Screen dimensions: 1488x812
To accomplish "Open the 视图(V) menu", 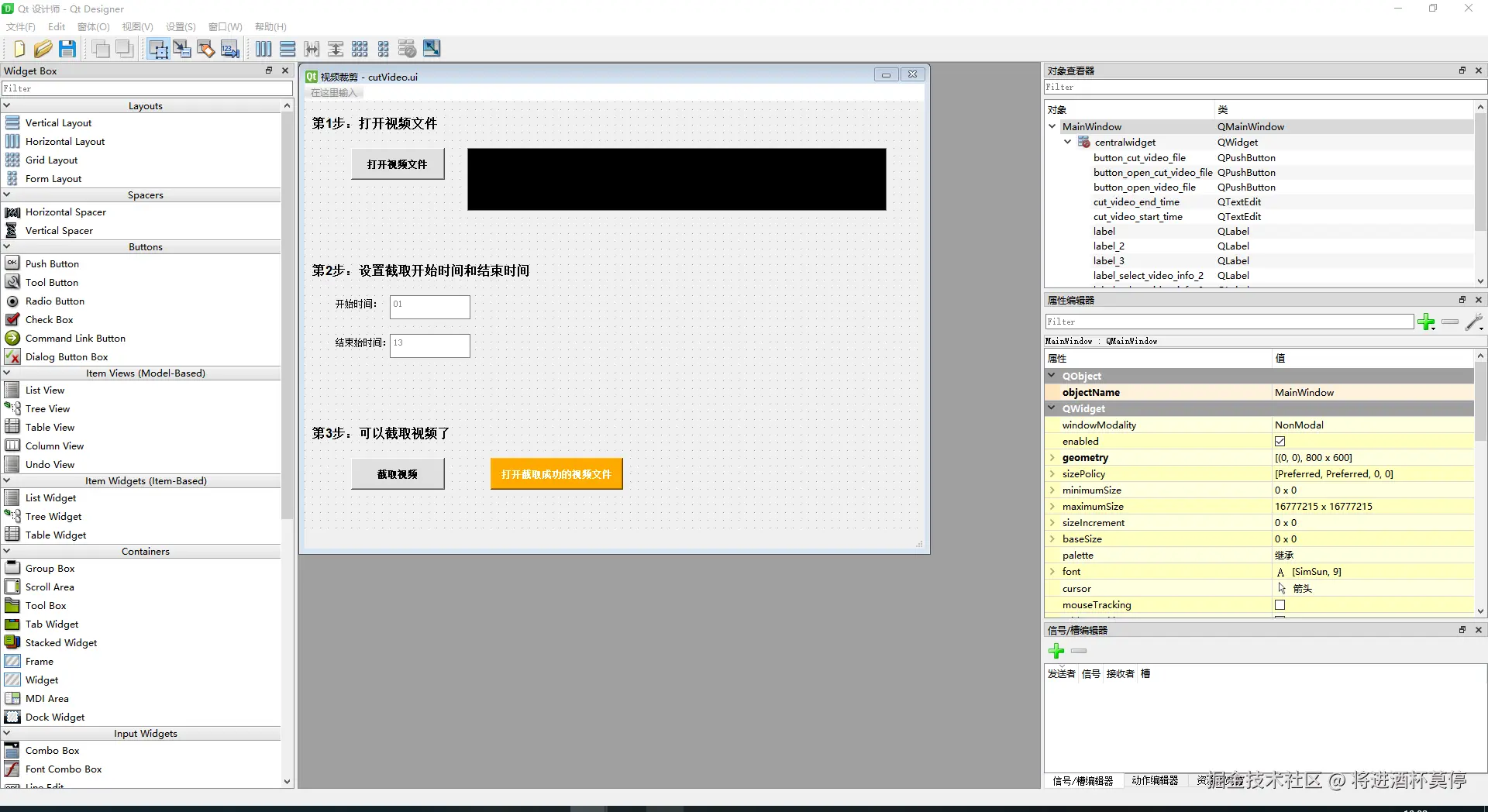I will (x=138, y=27).
